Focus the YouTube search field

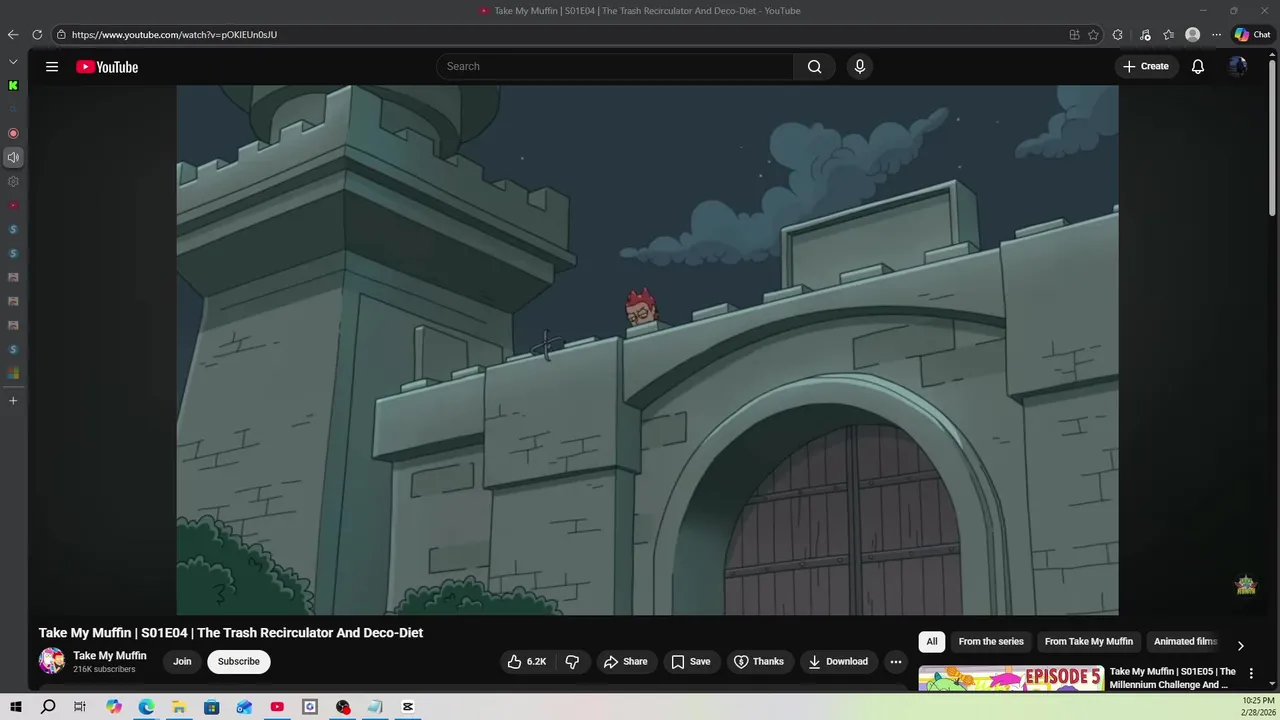pos(615,67)
